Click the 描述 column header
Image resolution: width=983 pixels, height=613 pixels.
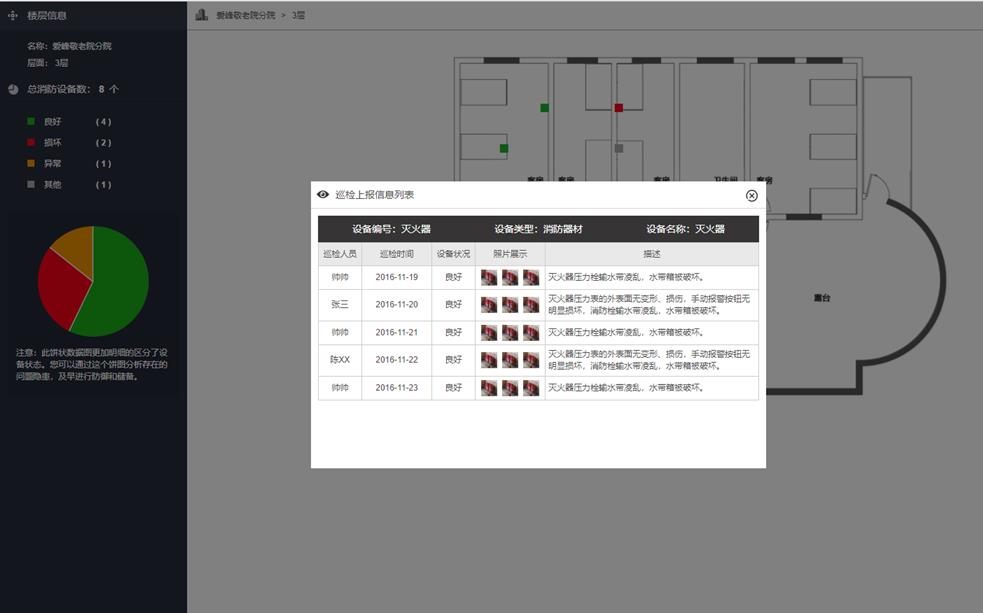point(652,254)
